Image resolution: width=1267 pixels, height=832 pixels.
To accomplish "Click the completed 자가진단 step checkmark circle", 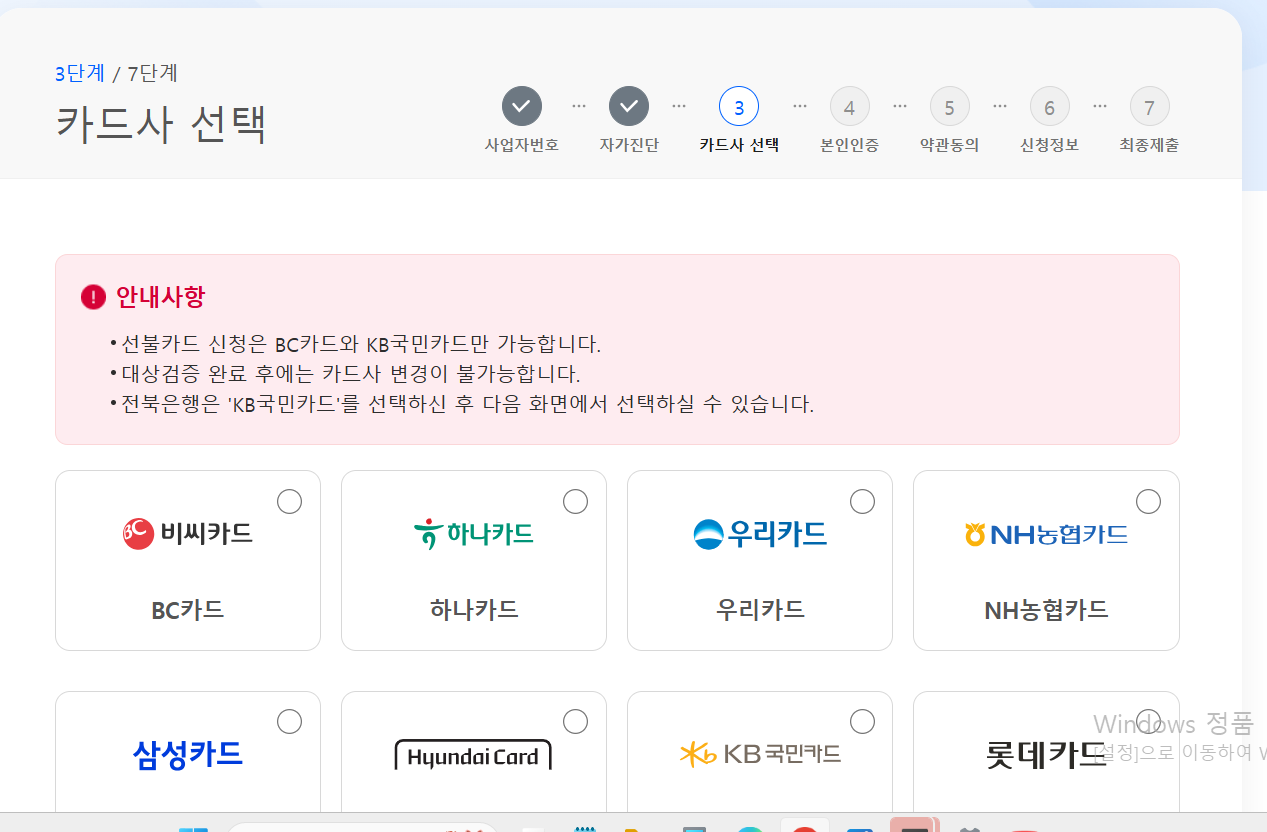I will [x=629, y=106].
